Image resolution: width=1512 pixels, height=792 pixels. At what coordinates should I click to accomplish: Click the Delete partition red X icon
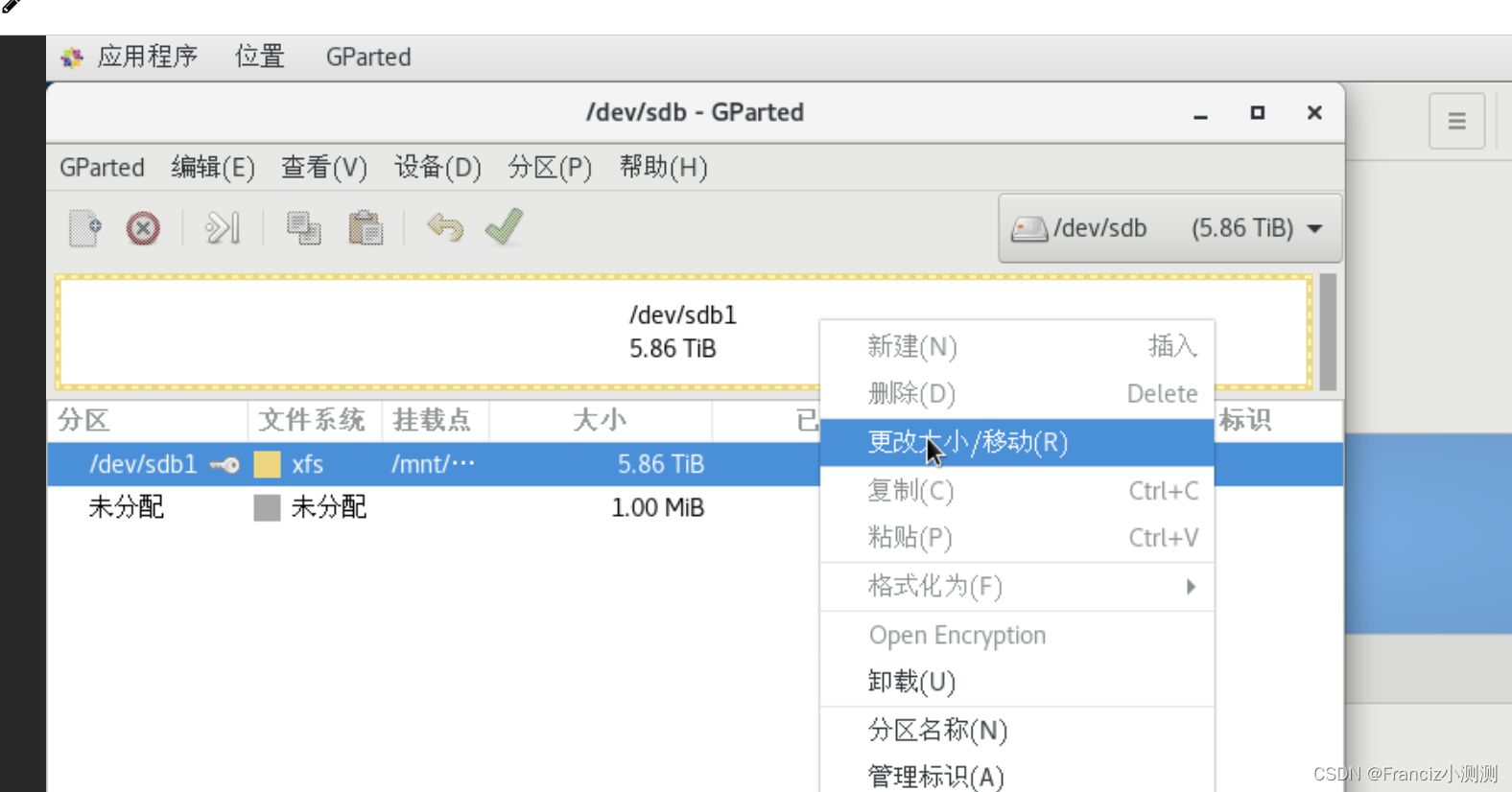click(143, 228)
